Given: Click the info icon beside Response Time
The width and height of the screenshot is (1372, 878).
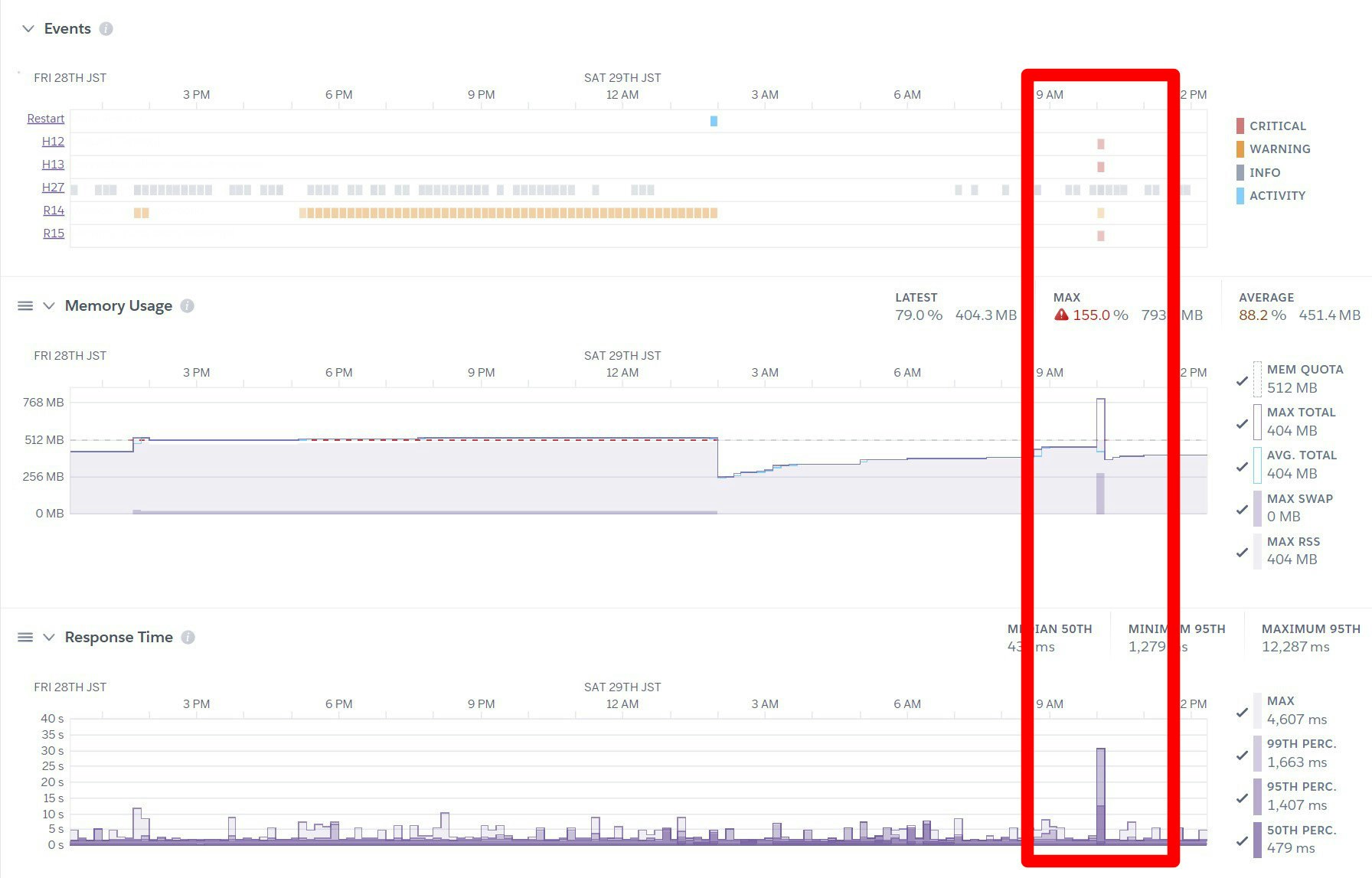Looking at the screenshot, I should tap(188, 638).
